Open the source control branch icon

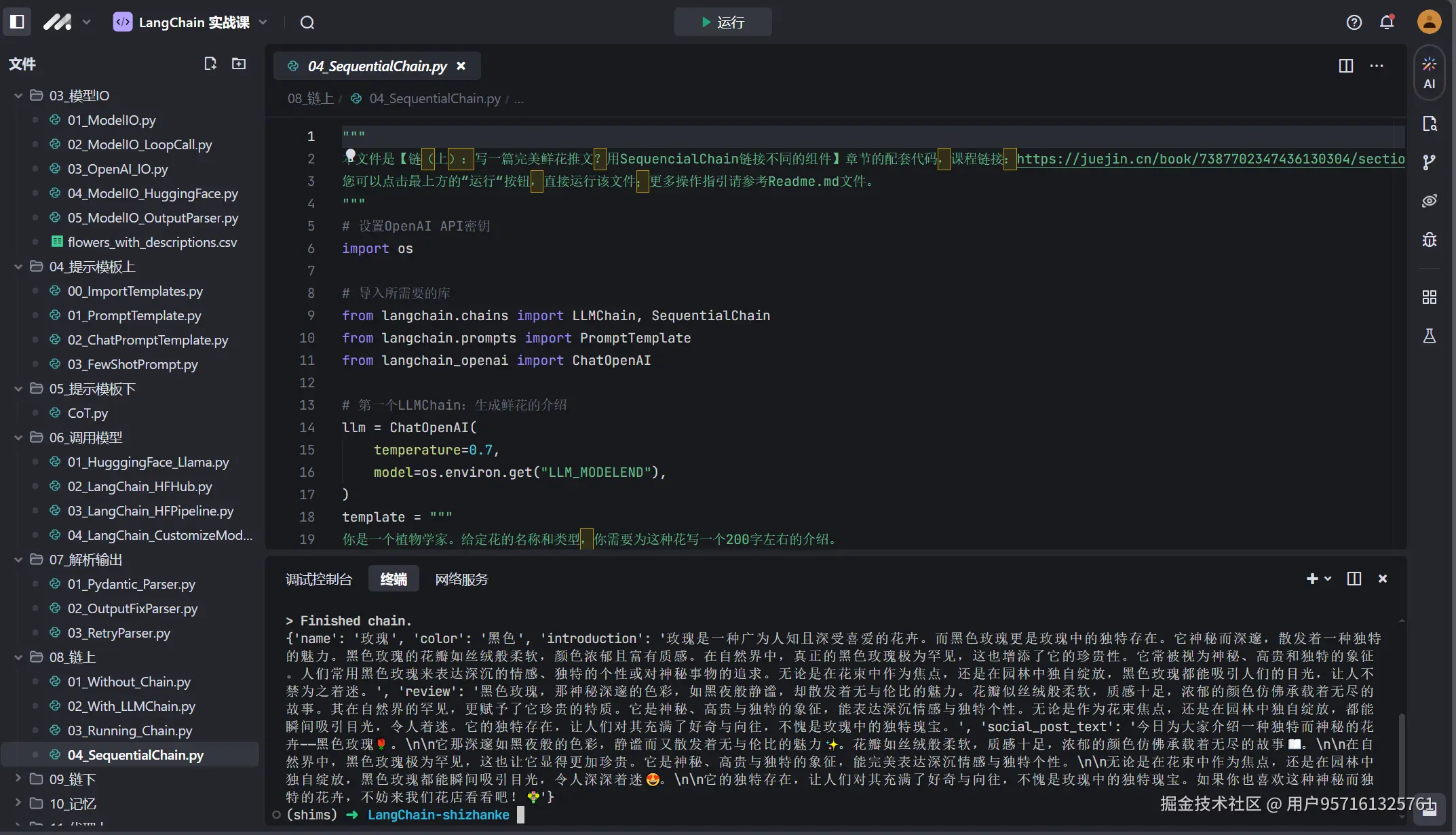pyautogui.click(x=1429, y=162)
